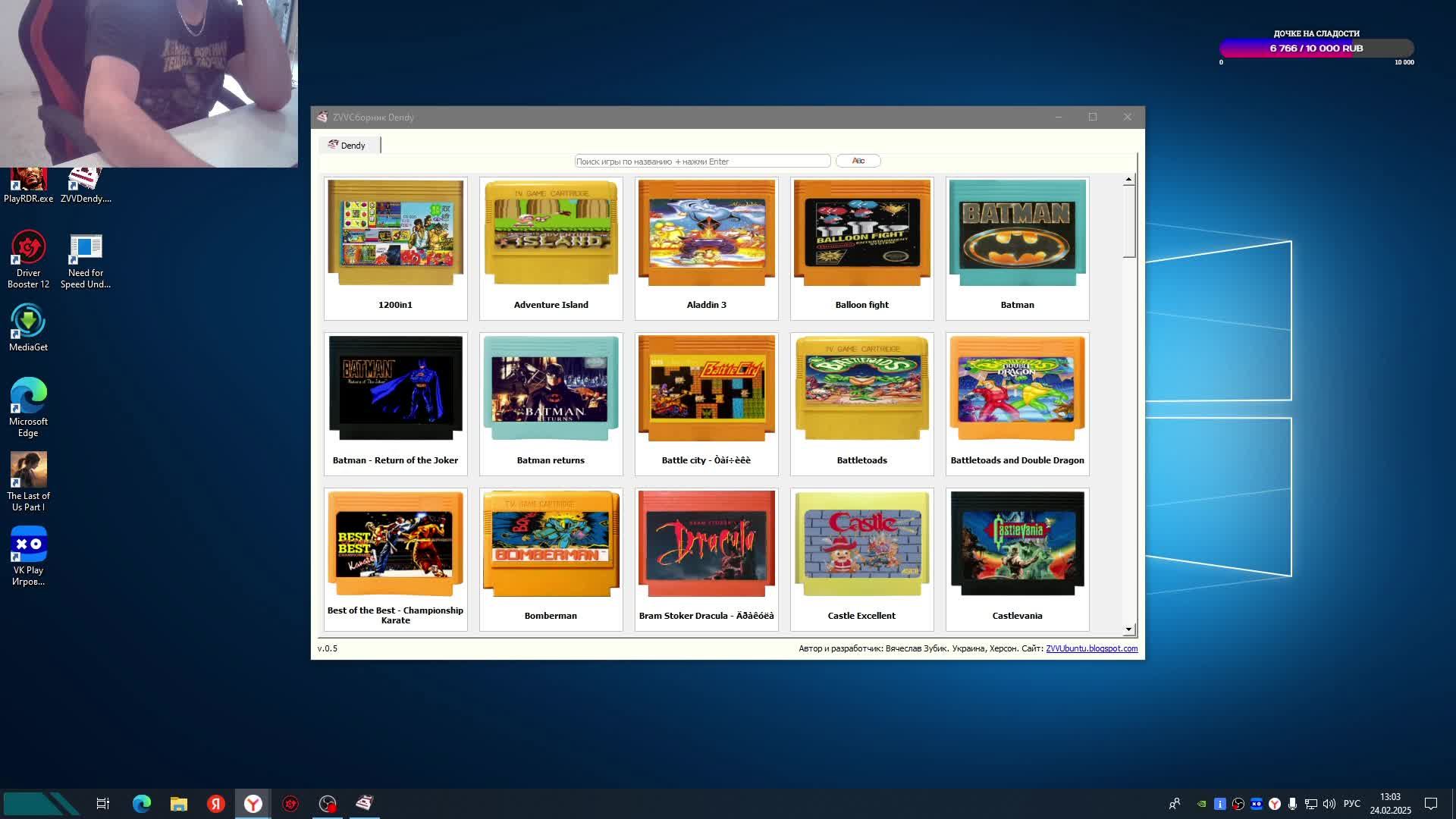This screenshot has width=1456, height=819.
Task: Open The Last of Us Part I shortcut
Action: click(28, 482)
